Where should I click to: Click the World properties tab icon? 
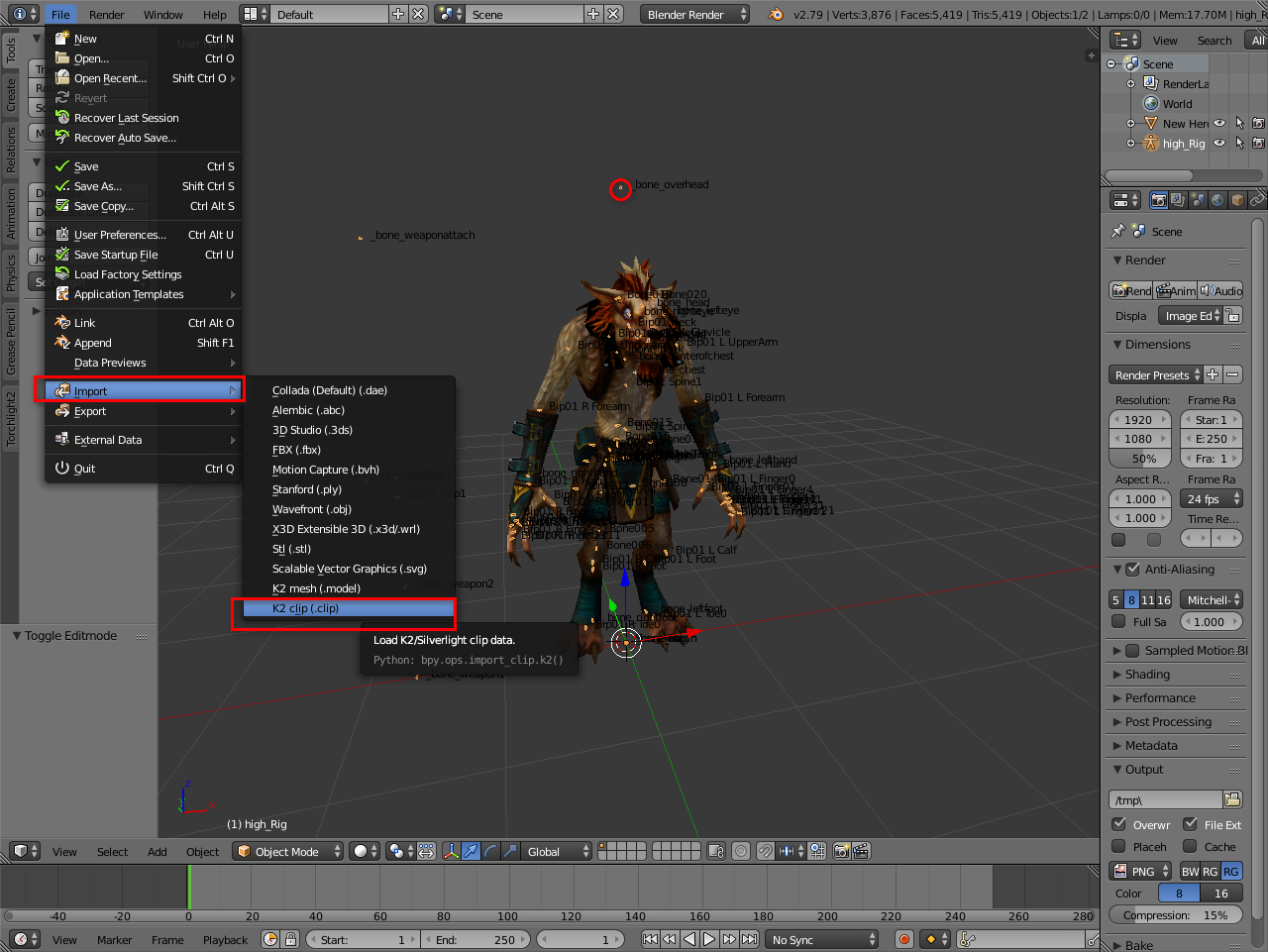1217,200
